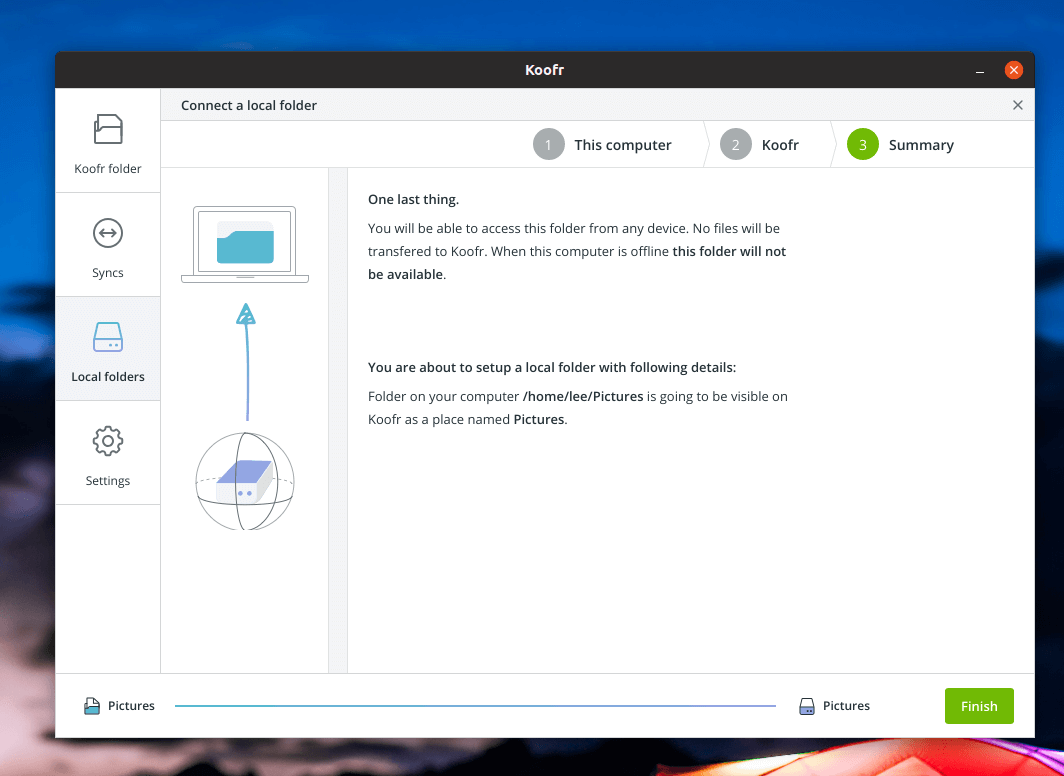Close the Koofr window with orange button
The width and height of the screenshot is (1064, 776).
coord(1013,70)
